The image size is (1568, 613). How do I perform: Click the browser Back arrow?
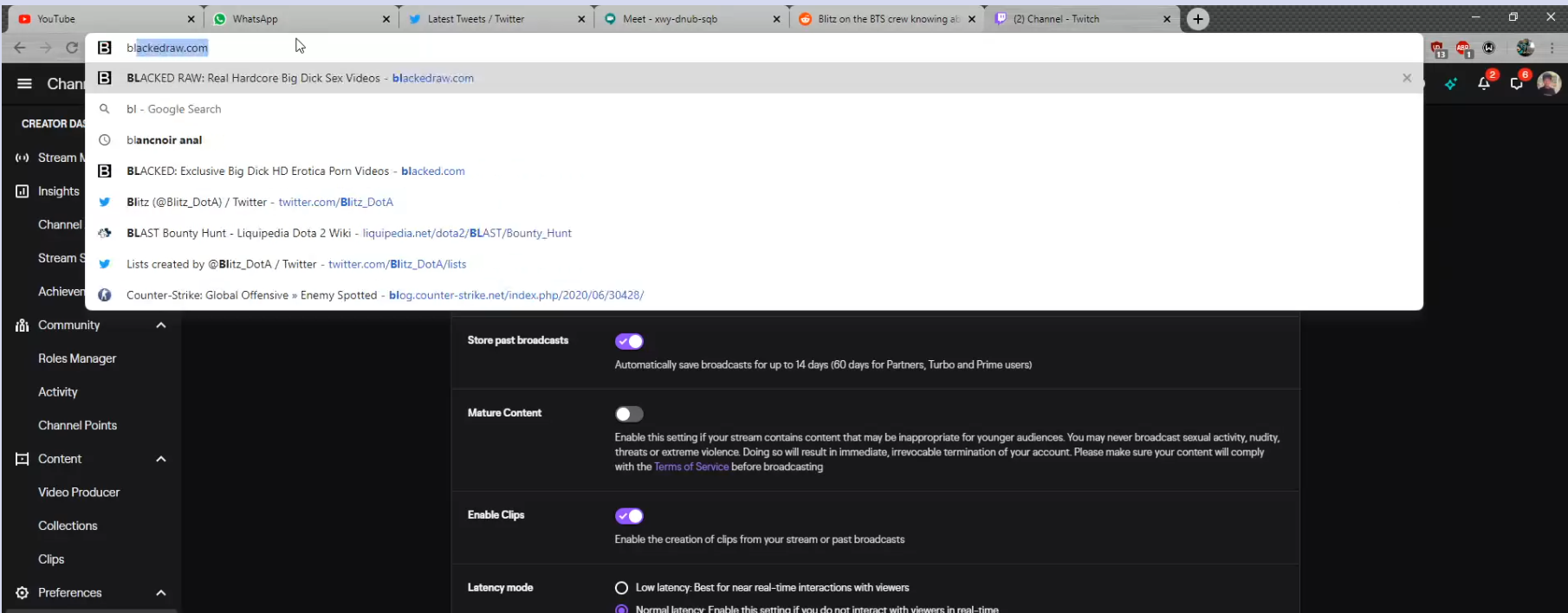click(x=19, y=48)
